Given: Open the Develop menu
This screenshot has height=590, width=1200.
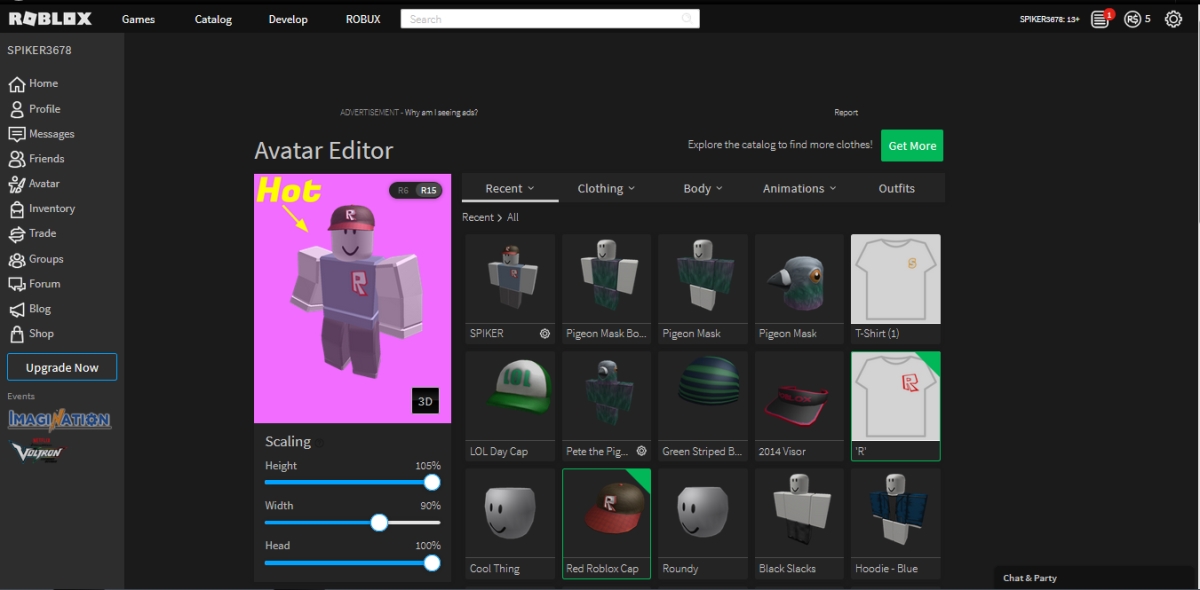Looking at the screenshot, I should pyautogui.click(x=288, y=19).
